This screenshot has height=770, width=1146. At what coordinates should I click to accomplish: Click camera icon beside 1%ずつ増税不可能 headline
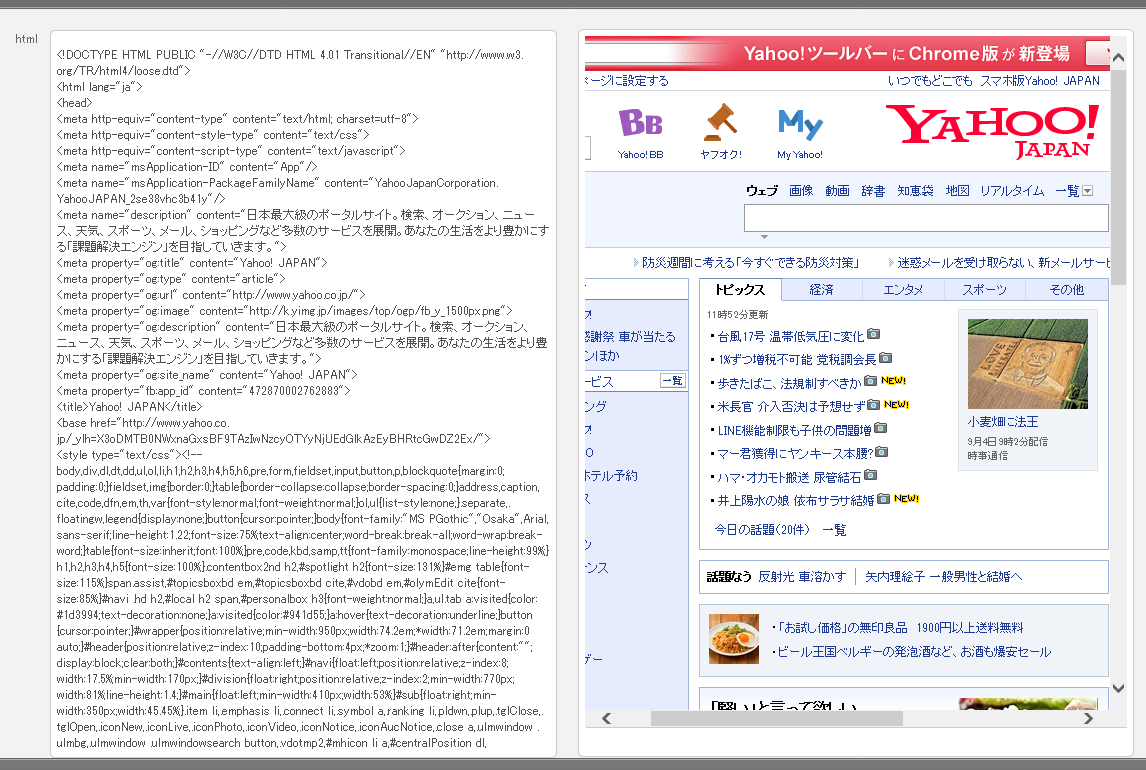pyautogui.click(x=886, y=358)
